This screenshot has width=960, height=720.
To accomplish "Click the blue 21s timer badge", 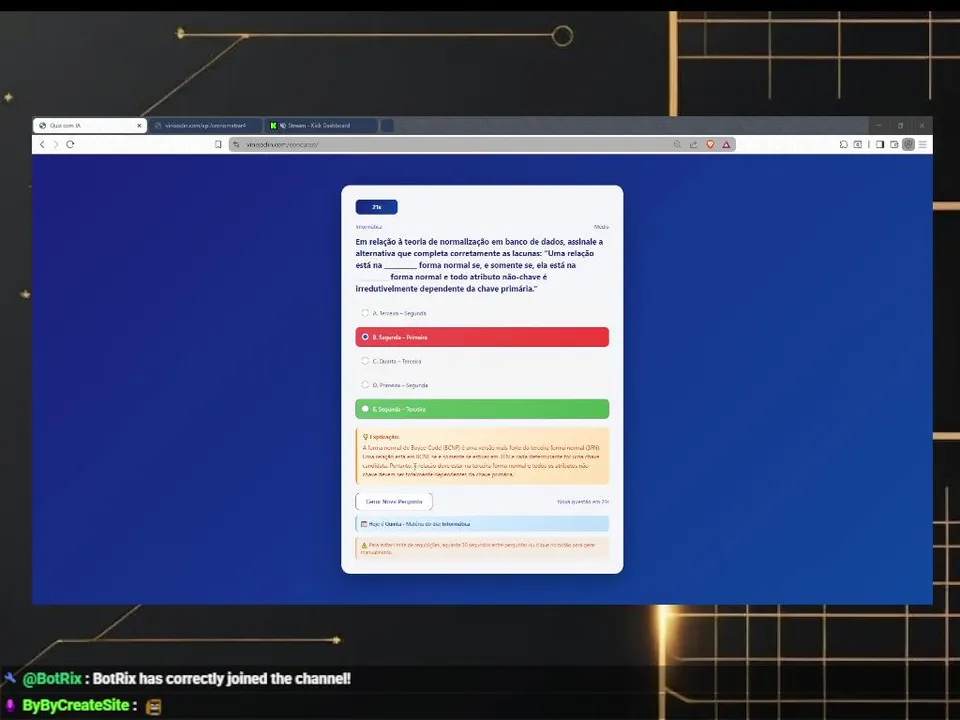I will (377, 207).
